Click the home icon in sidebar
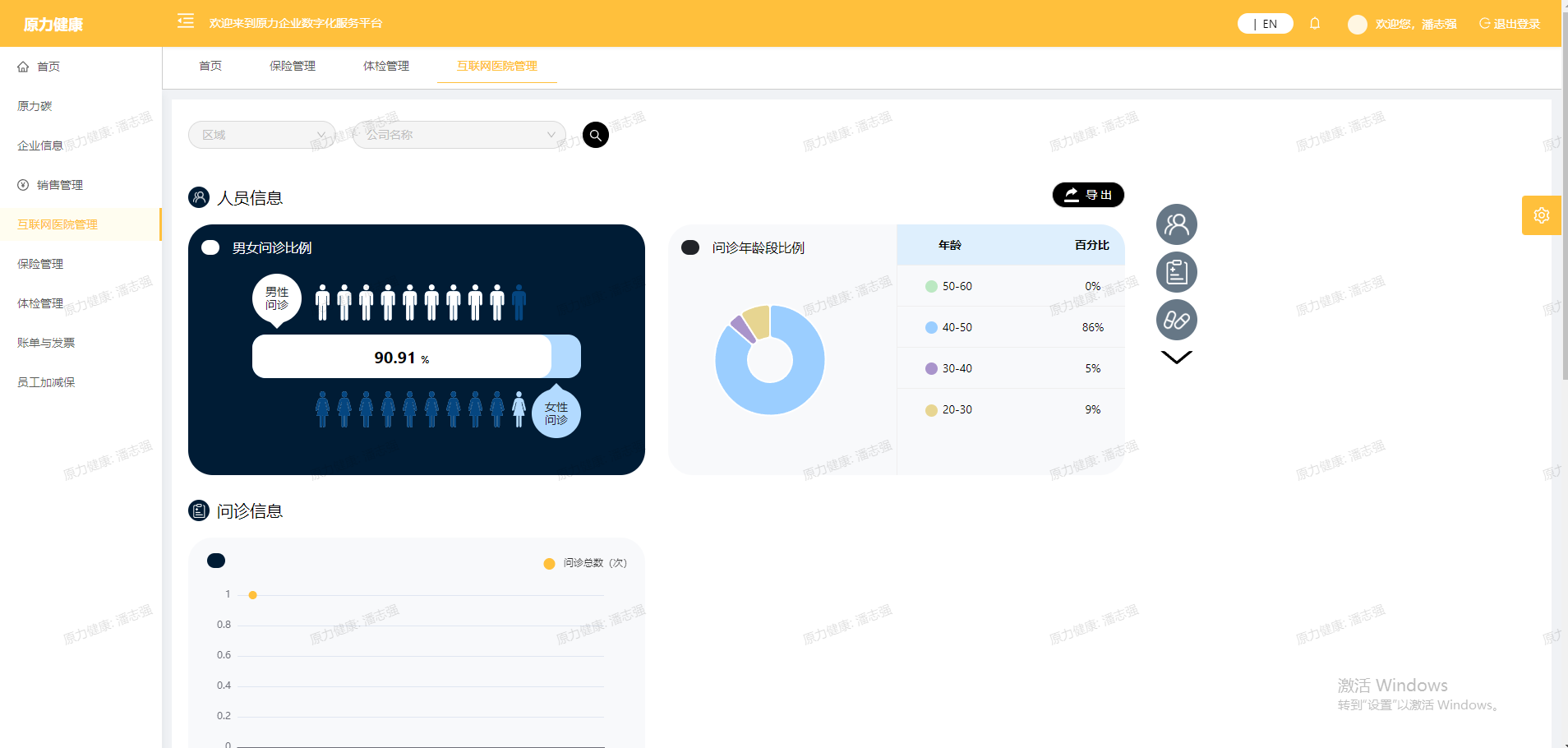This screenshot has height=748, width=1568. 23,67
